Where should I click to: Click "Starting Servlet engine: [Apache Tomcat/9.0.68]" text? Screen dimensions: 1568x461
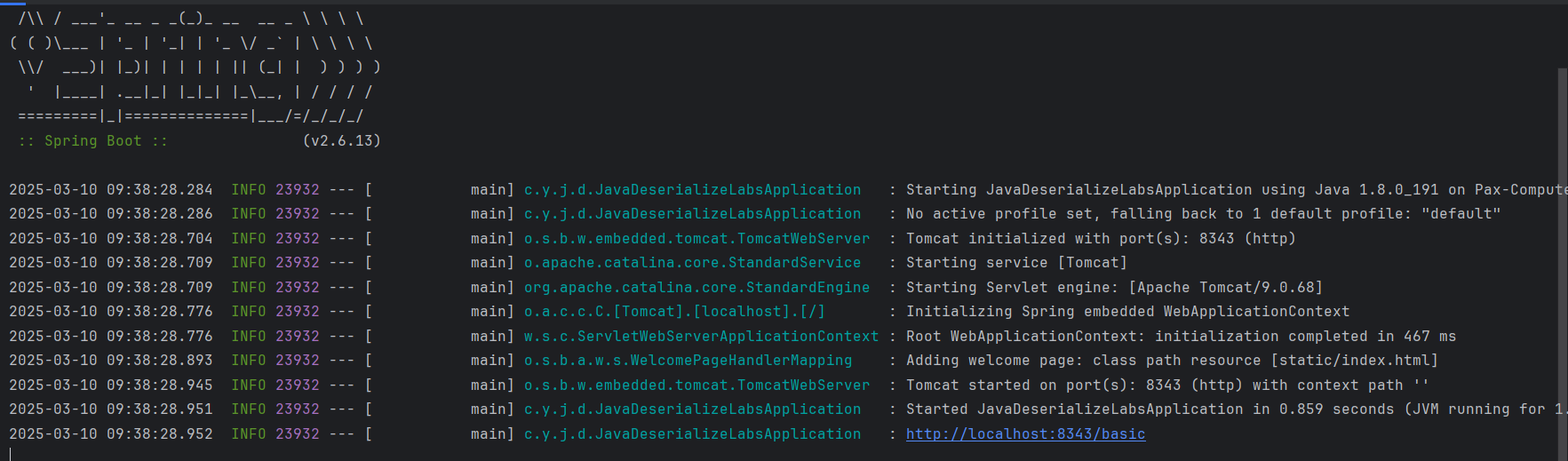1114,288
